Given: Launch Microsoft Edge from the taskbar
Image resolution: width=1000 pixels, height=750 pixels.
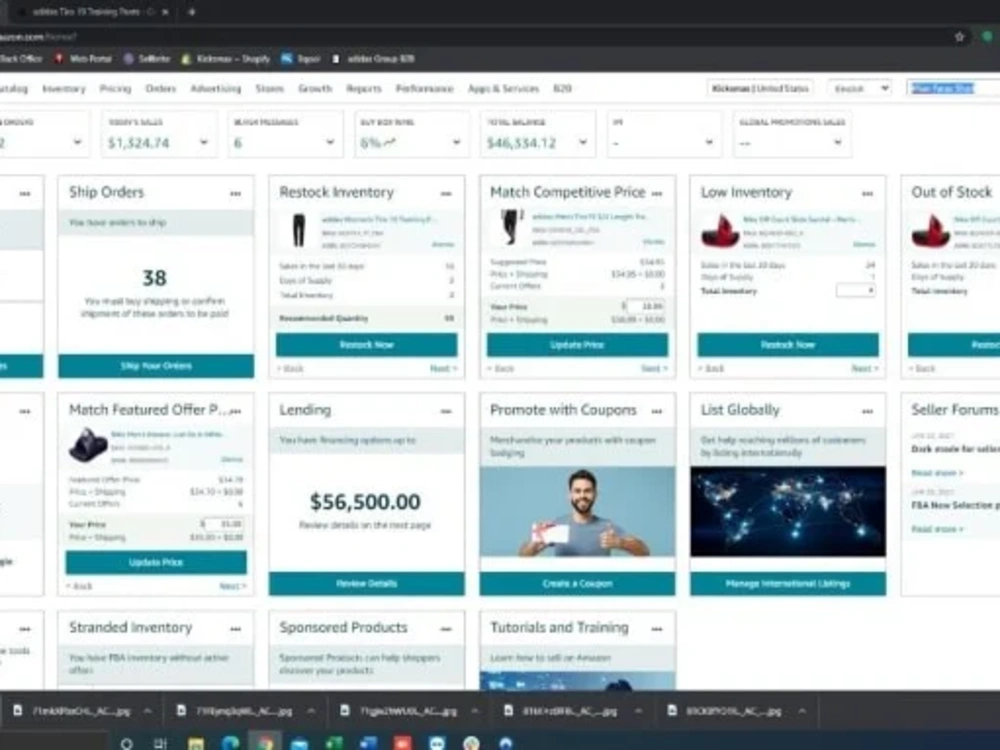Looking at the screenshot, I should coord(230,743).
